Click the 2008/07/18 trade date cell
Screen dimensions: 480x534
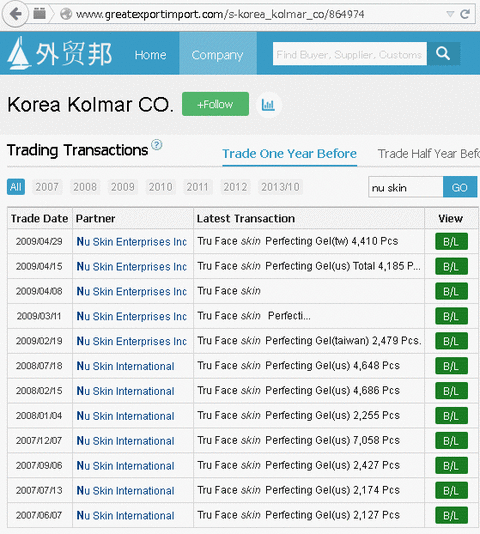pyautogui.click(x=39, y=366)
